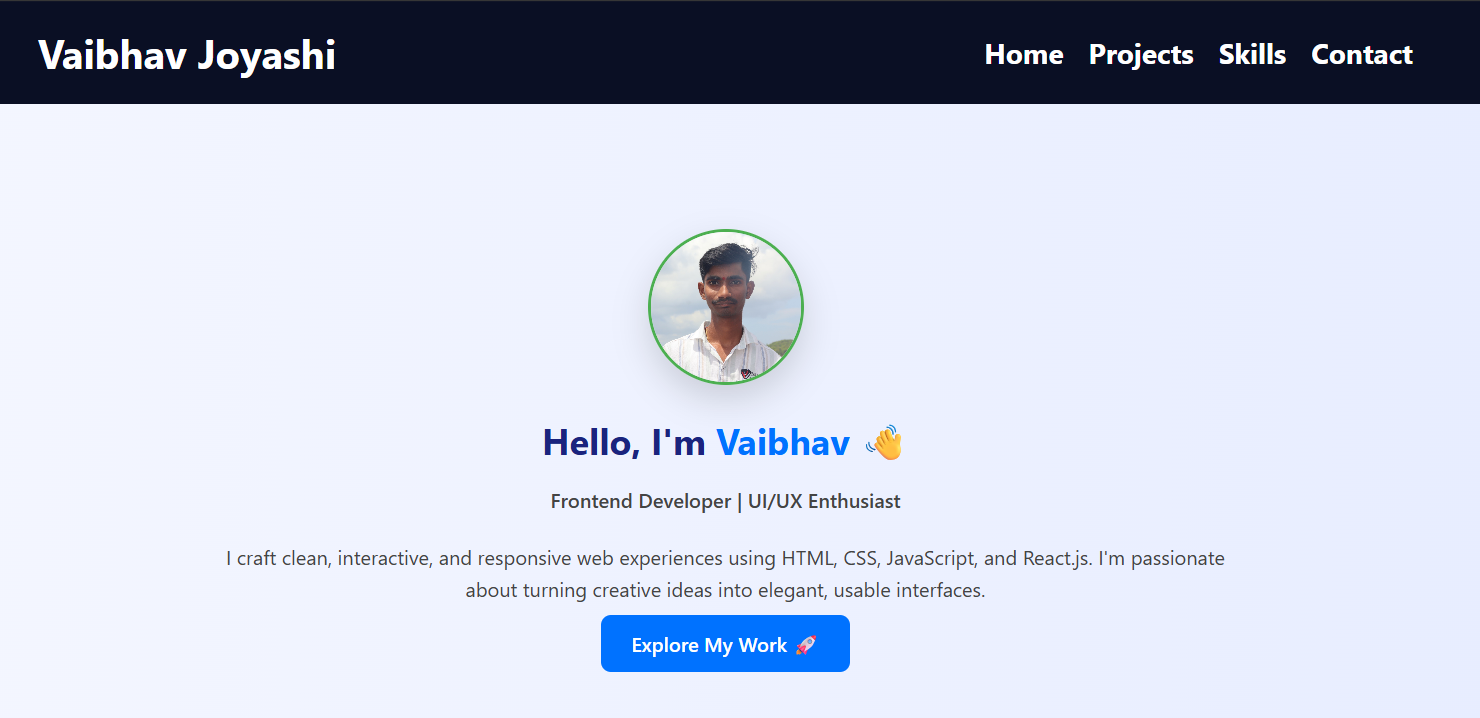Click the waving hand emoji
The height and width of the screenshot is (718, 1480).
[884, 442]
